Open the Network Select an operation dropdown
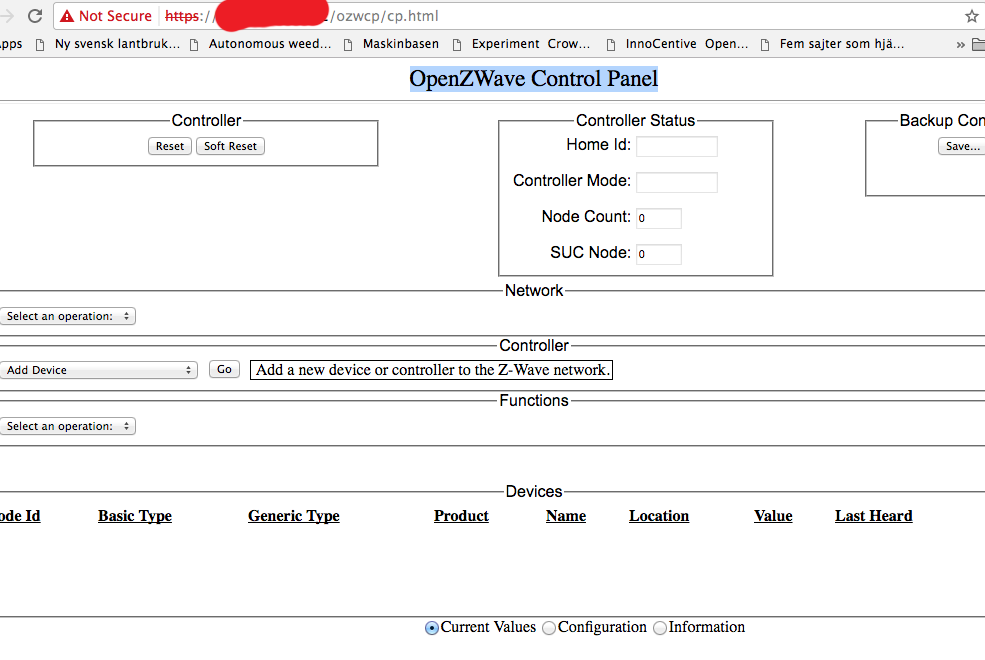Screen dimensions: 985x660 pyautogui.click(x=68, y=316)
